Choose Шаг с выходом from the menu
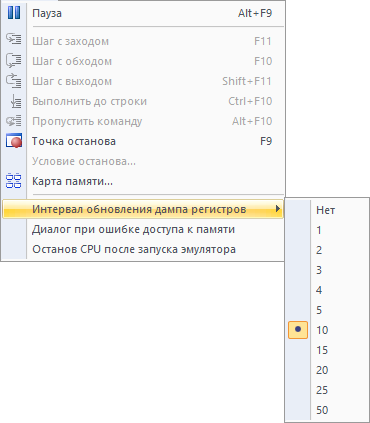This screenshot has width=370, height=423. point(143,81)
